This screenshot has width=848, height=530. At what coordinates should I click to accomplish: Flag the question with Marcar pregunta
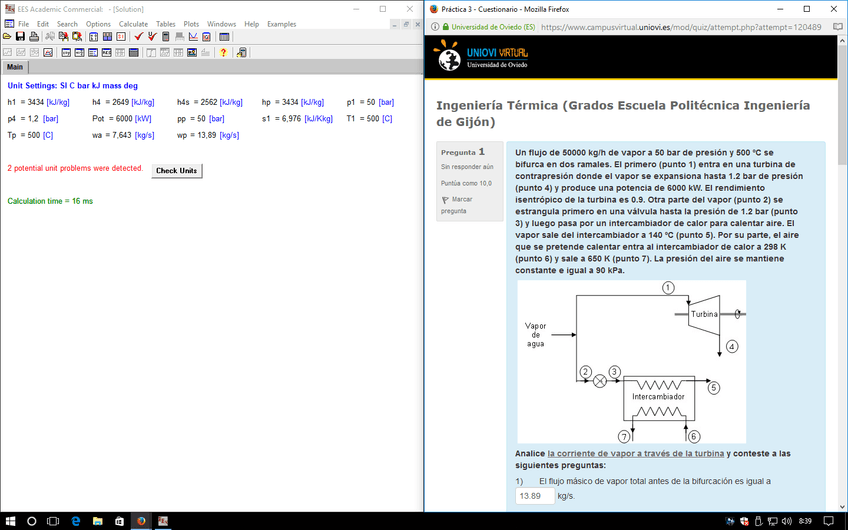456,205
